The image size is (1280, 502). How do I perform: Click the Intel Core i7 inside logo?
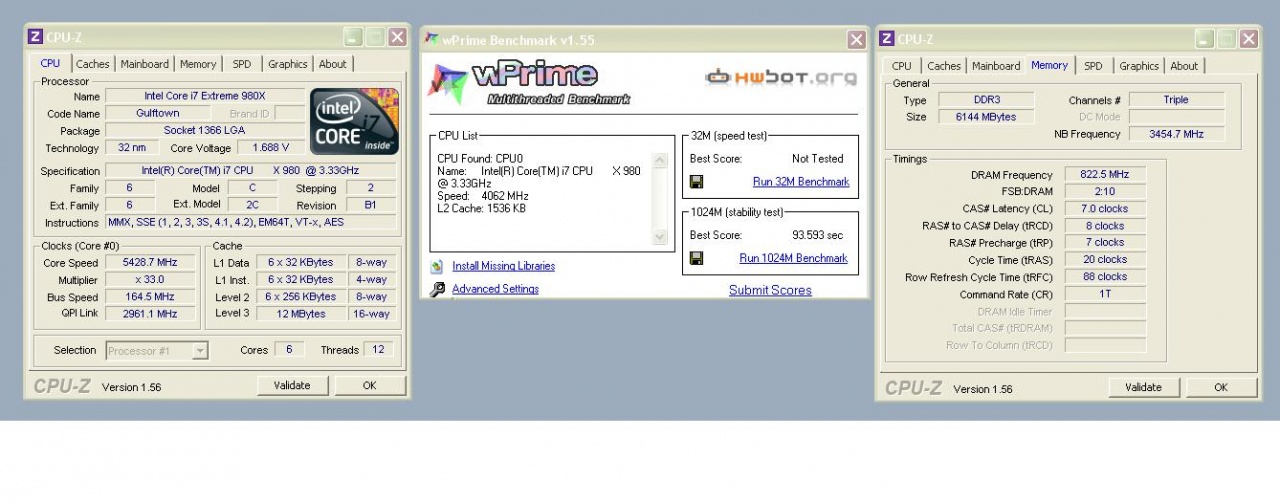(x=354, y=121)
